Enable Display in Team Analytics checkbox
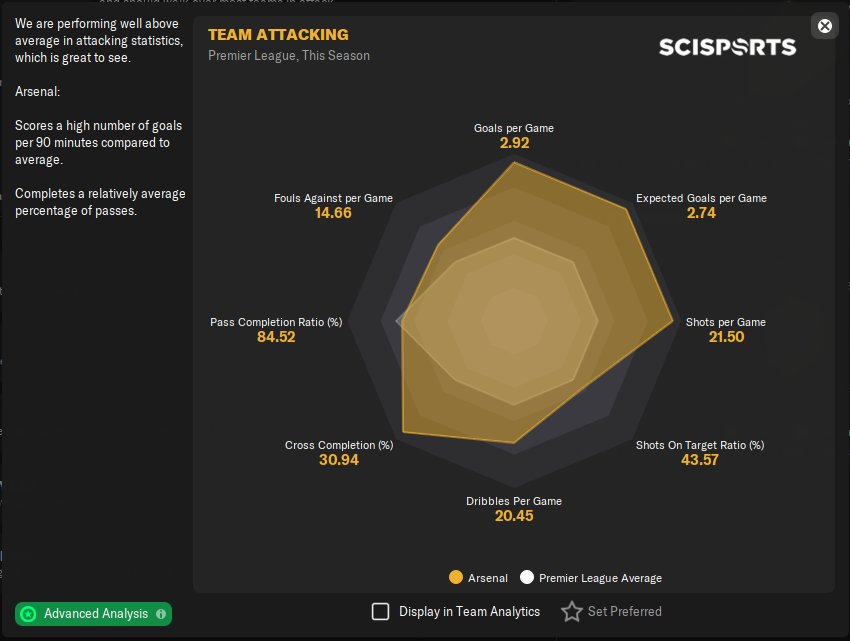The height and width of the screenshot is (641, 850). tap(380, 611)
